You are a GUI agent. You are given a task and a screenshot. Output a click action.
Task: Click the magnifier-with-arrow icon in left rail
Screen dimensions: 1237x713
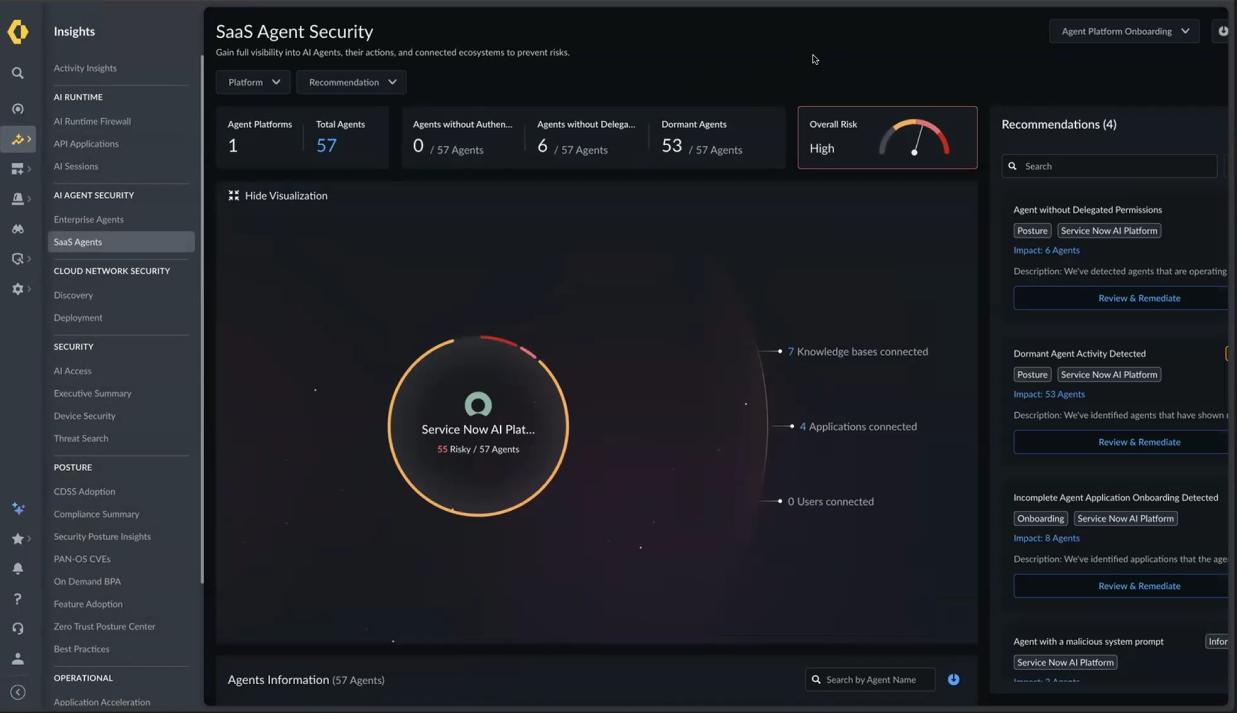17,259
